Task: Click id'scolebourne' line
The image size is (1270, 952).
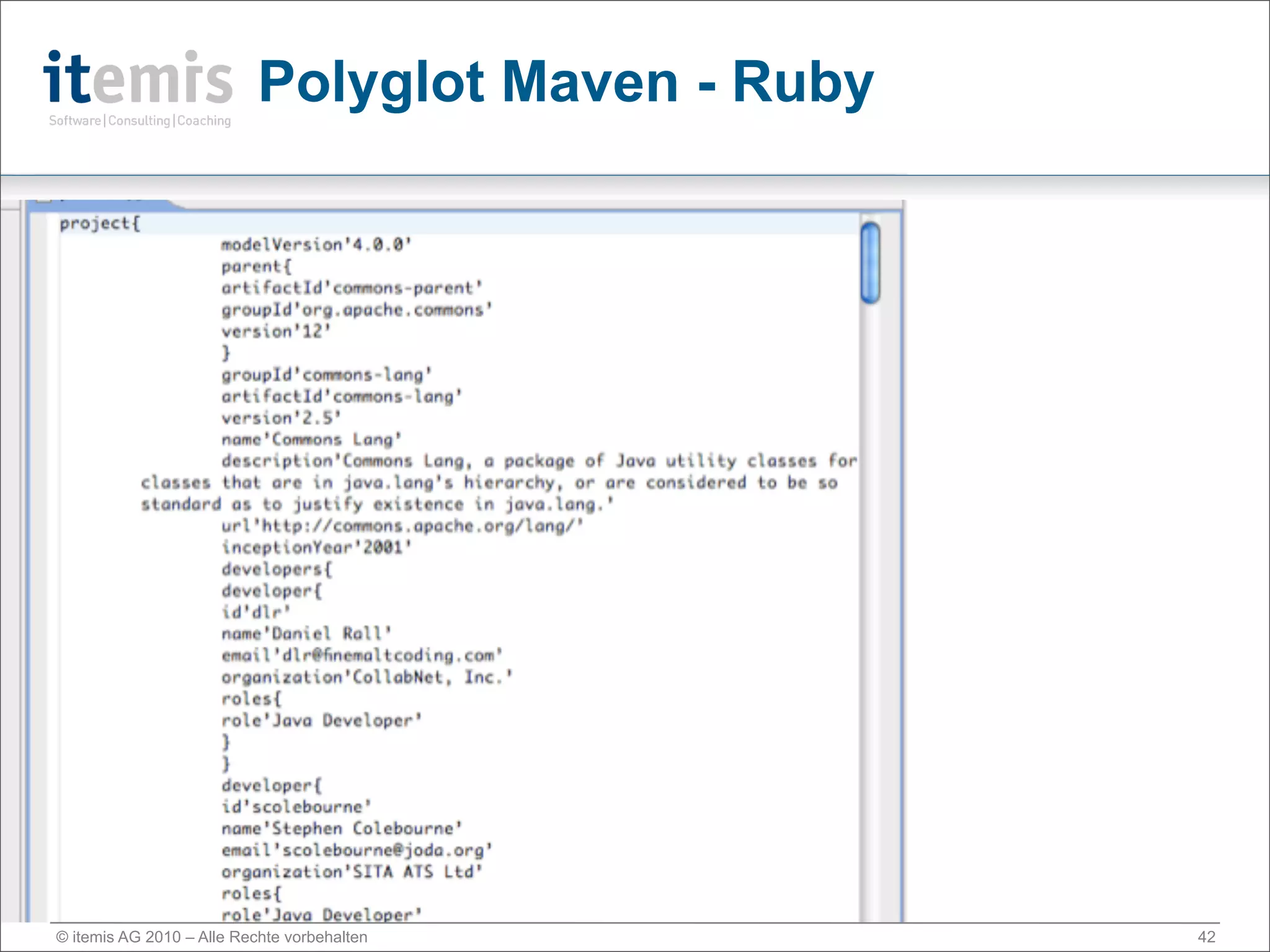Action: coord(296,807)
